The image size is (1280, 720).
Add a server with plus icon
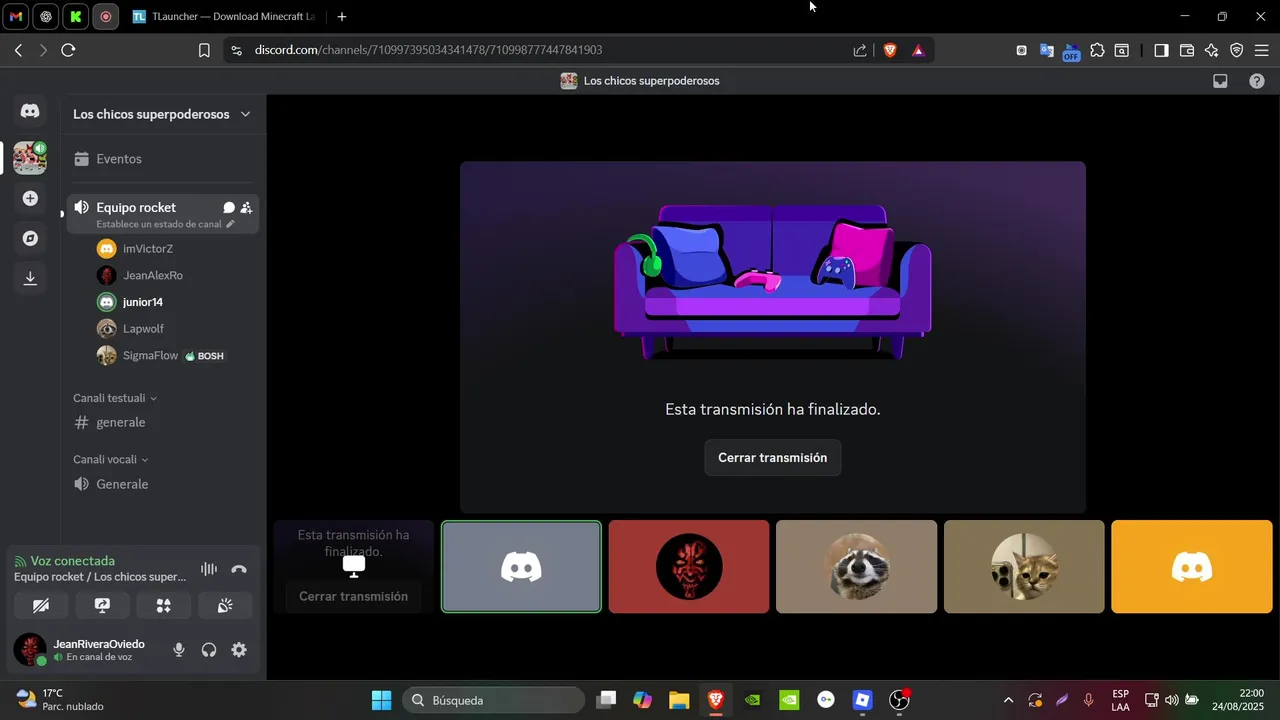coord(30,198)
